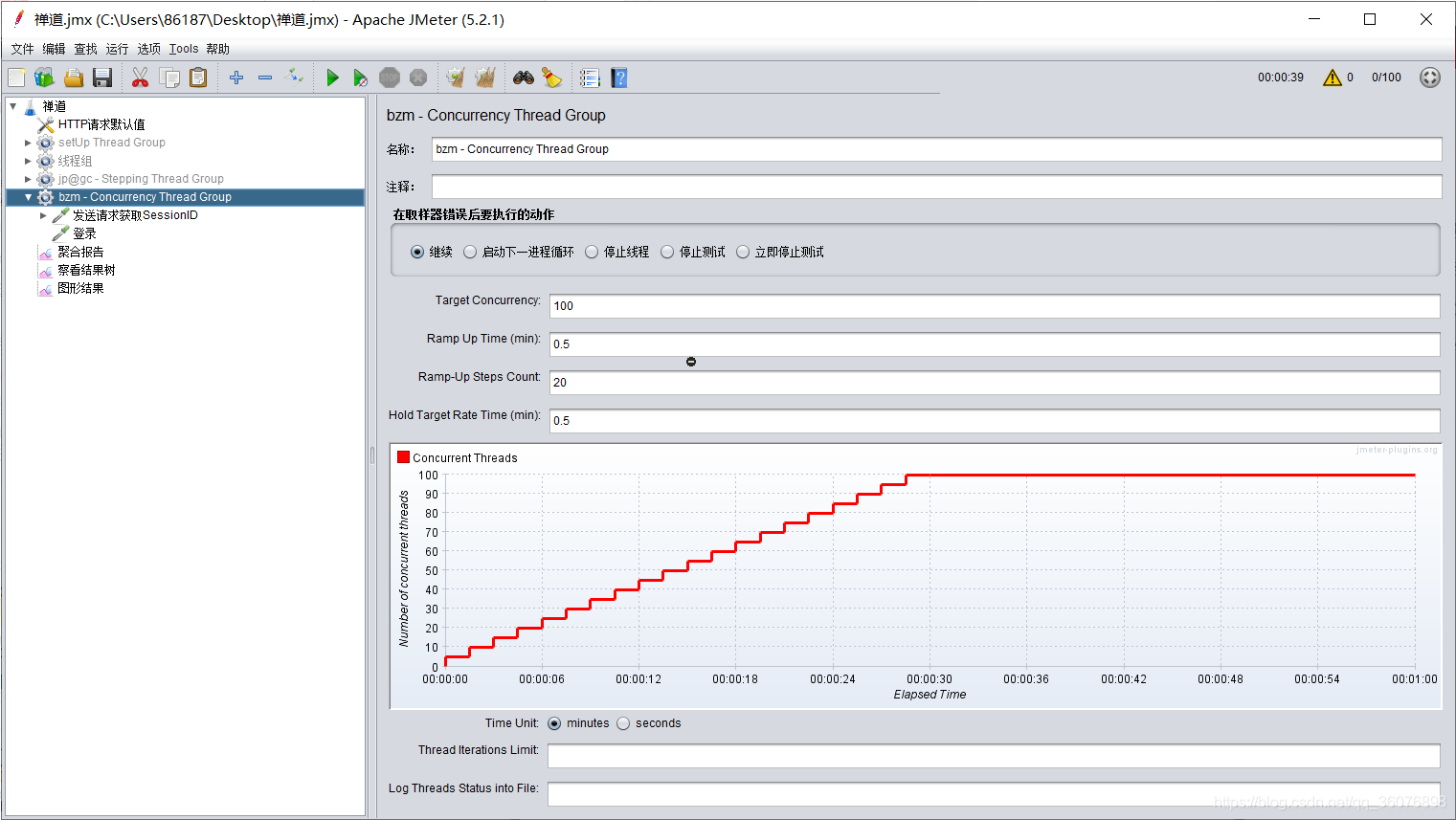Click the Cut scissors toolbar icon
1456x820 pixels.
coord(140,78)
